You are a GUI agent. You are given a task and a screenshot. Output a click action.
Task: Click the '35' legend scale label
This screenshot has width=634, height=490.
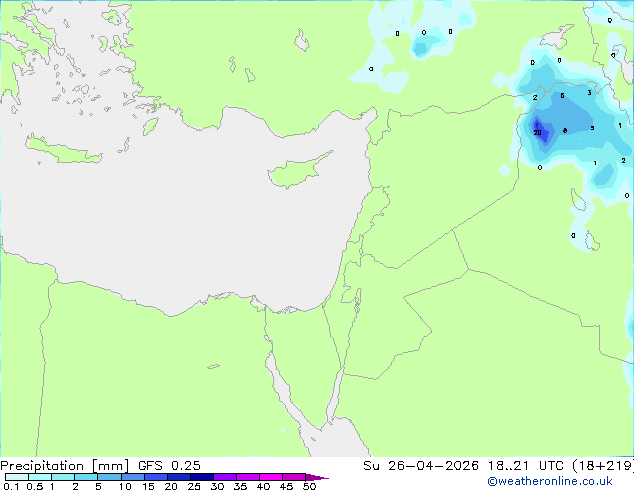click(240, 486)
